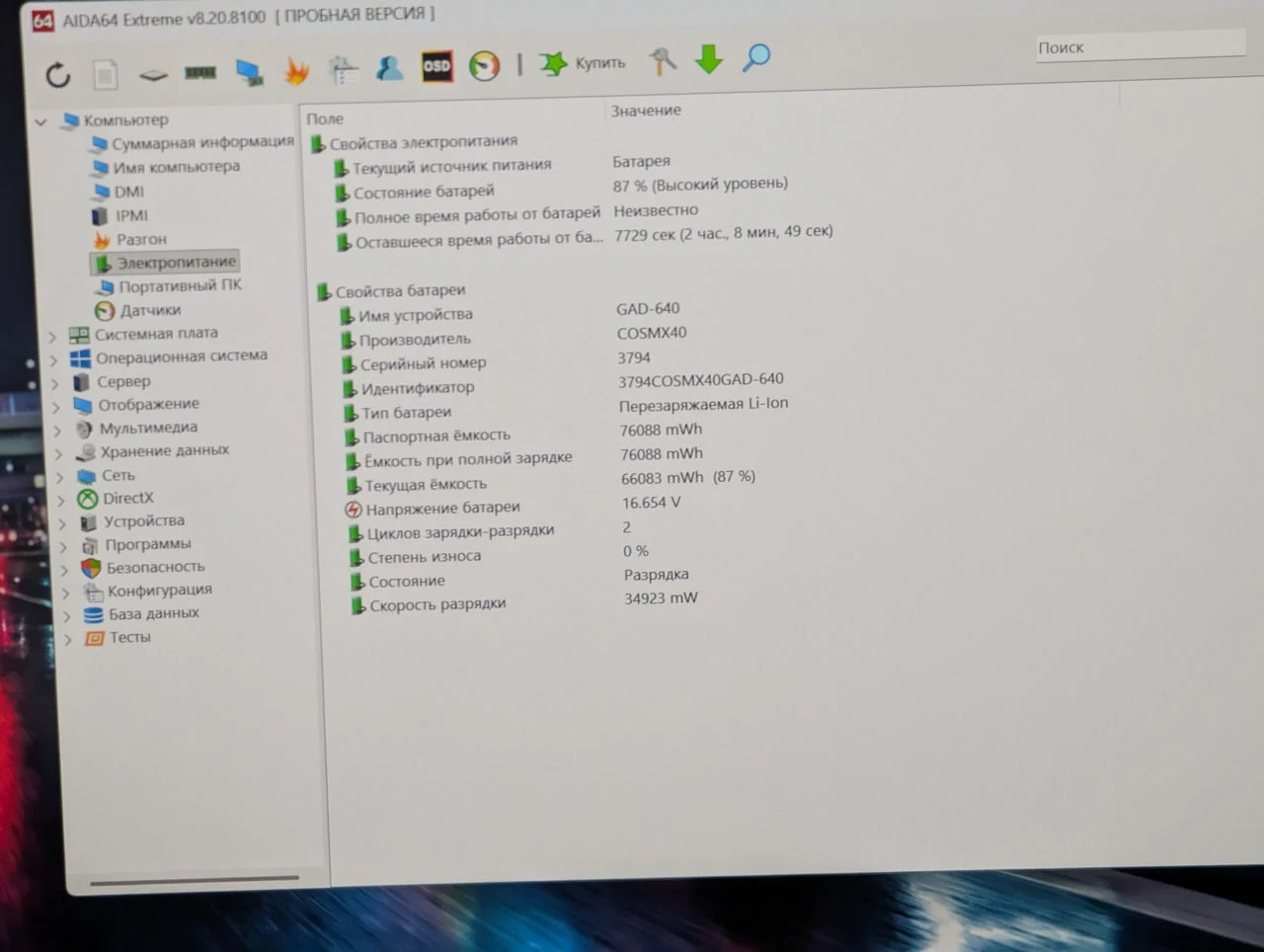Click the Значение column header
The image size is (1264, 952).
(x=646, y=111)
